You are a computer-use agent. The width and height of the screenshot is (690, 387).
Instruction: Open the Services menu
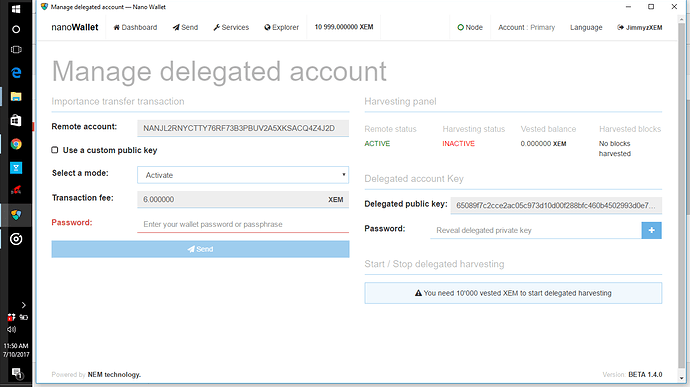click(231, 27)
